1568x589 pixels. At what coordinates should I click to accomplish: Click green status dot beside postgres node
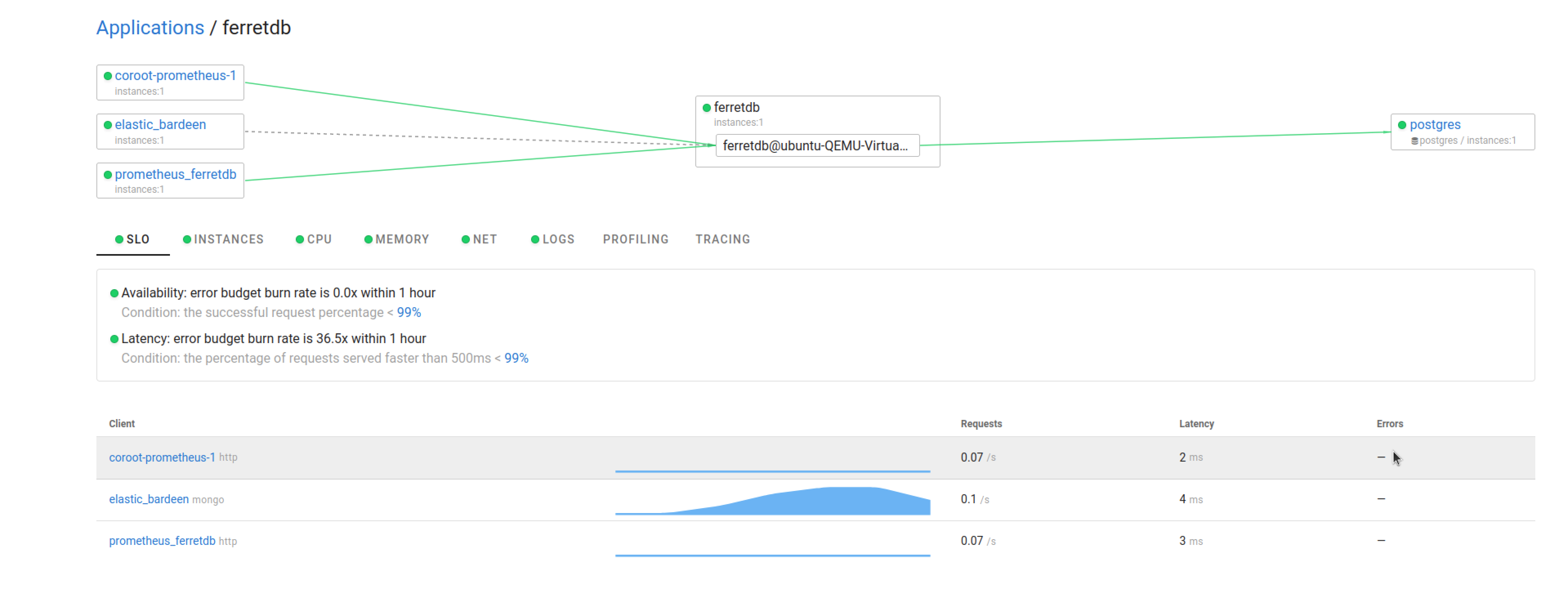point(1402,125)
